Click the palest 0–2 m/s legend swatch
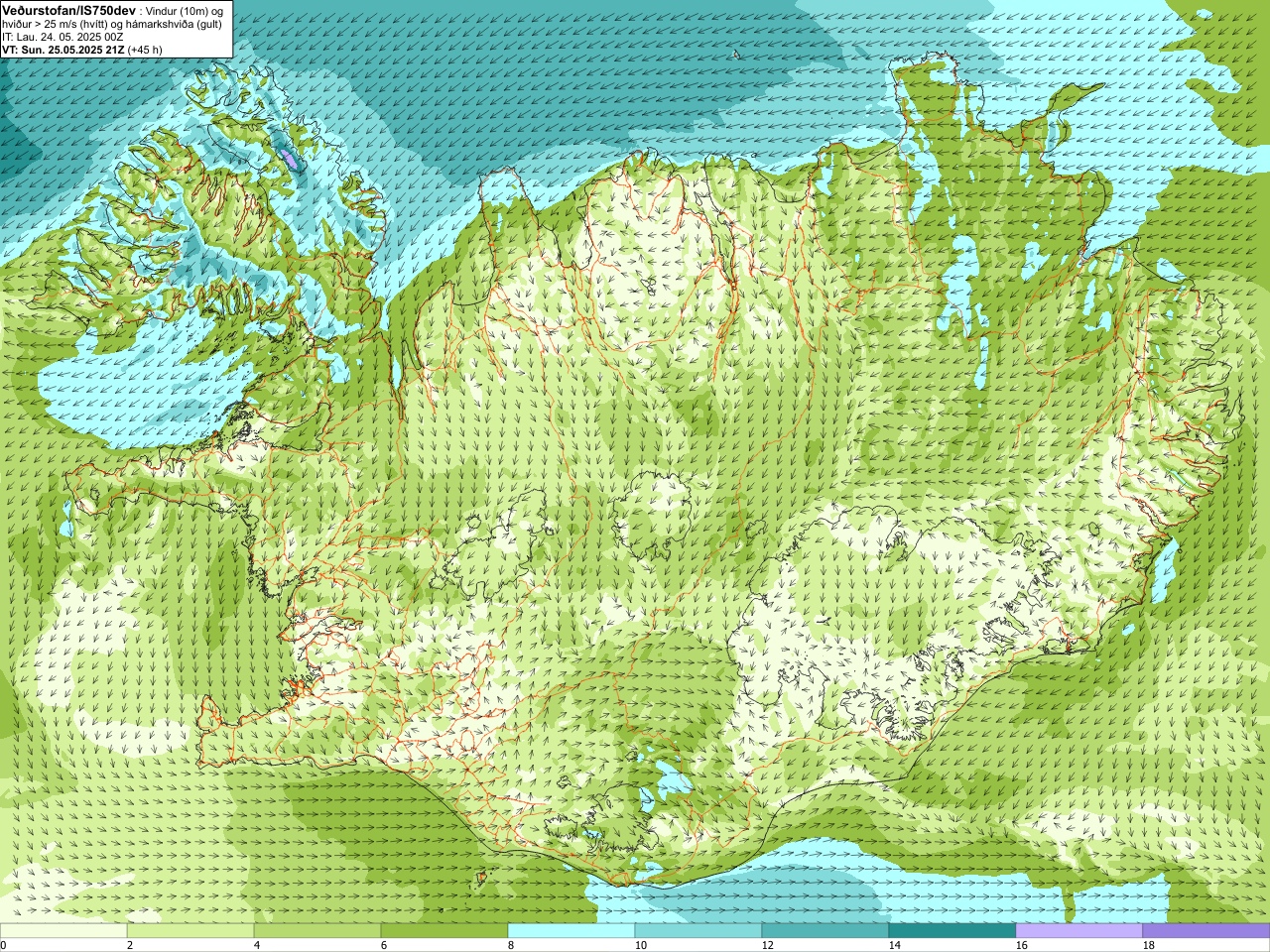Viewport: 1270px width, 952px height. (63, 931)
